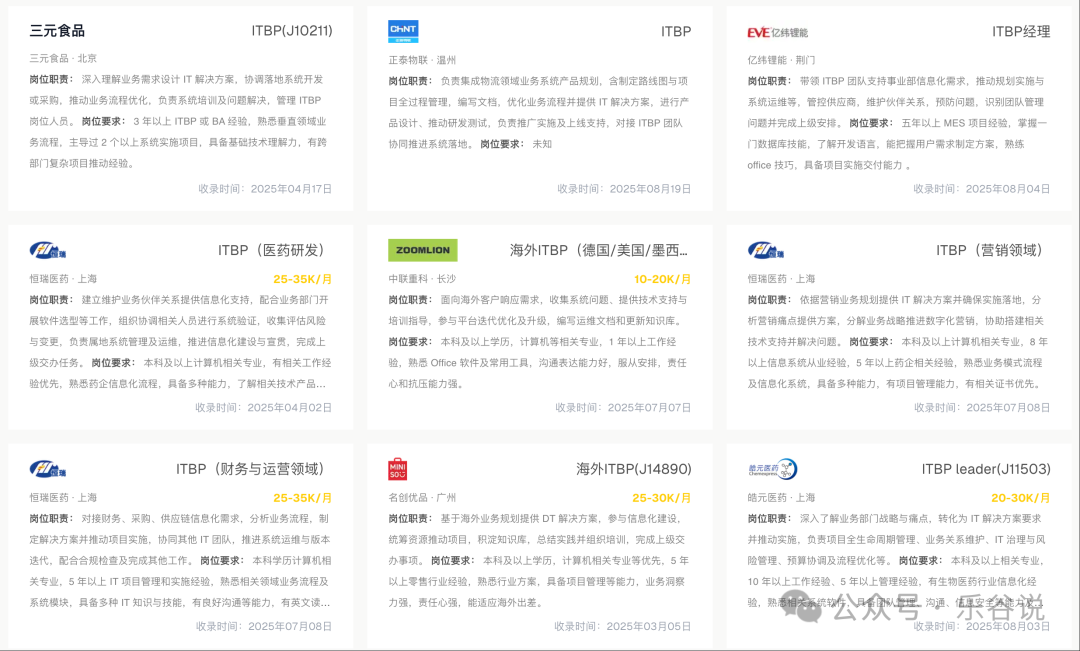Screen dimensions: 1080x651
Task: Click the 收录时间 2025年08月04日 date
Action: pyautogui.click(x=982, y=189)
